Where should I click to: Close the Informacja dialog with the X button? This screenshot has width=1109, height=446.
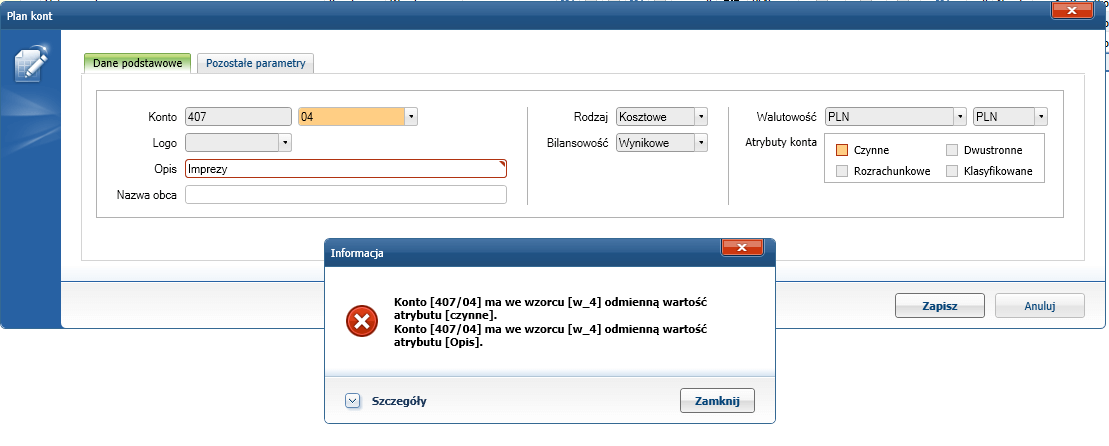742,248
